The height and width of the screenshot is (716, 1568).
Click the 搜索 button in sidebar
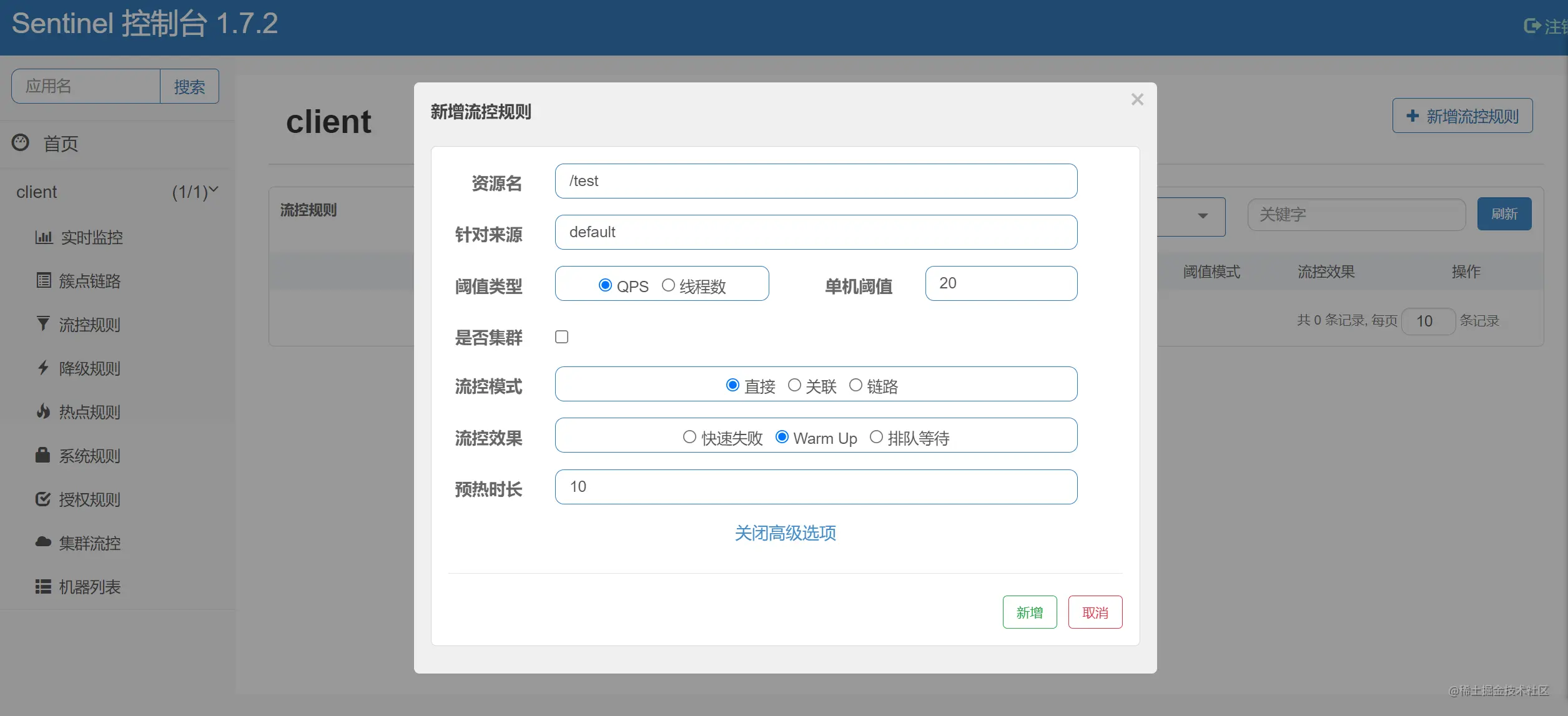(x=189, y=86)
